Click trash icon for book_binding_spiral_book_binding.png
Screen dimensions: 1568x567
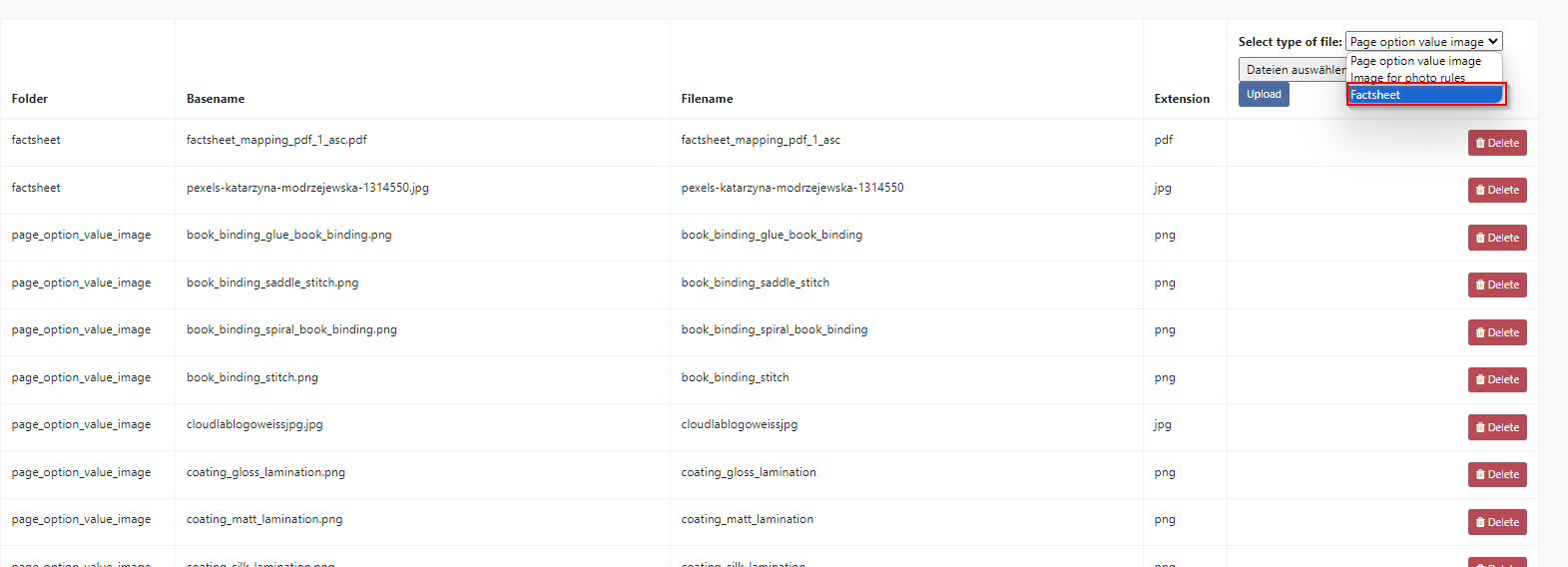[x=1480, y=332]
